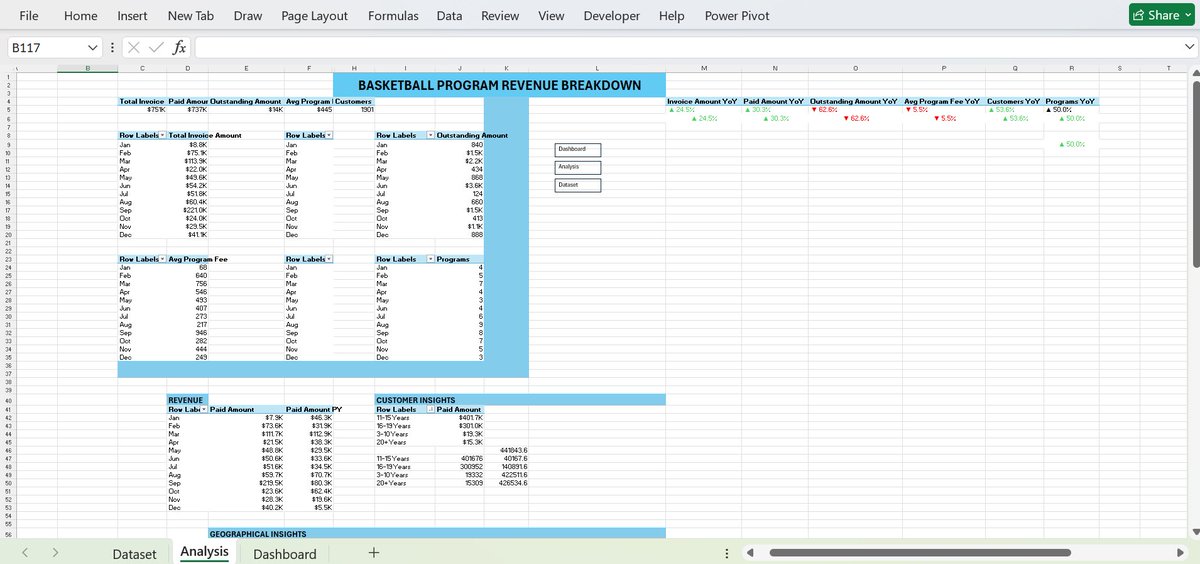Switch to the Dashboard sheet tab
Viewport: 1200px width, 564px height.
(285, 554)
